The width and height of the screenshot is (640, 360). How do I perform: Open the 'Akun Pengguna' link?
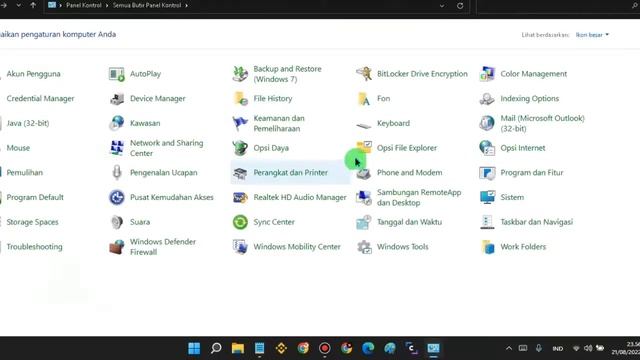pyautogui.click(x=33, y=74)
